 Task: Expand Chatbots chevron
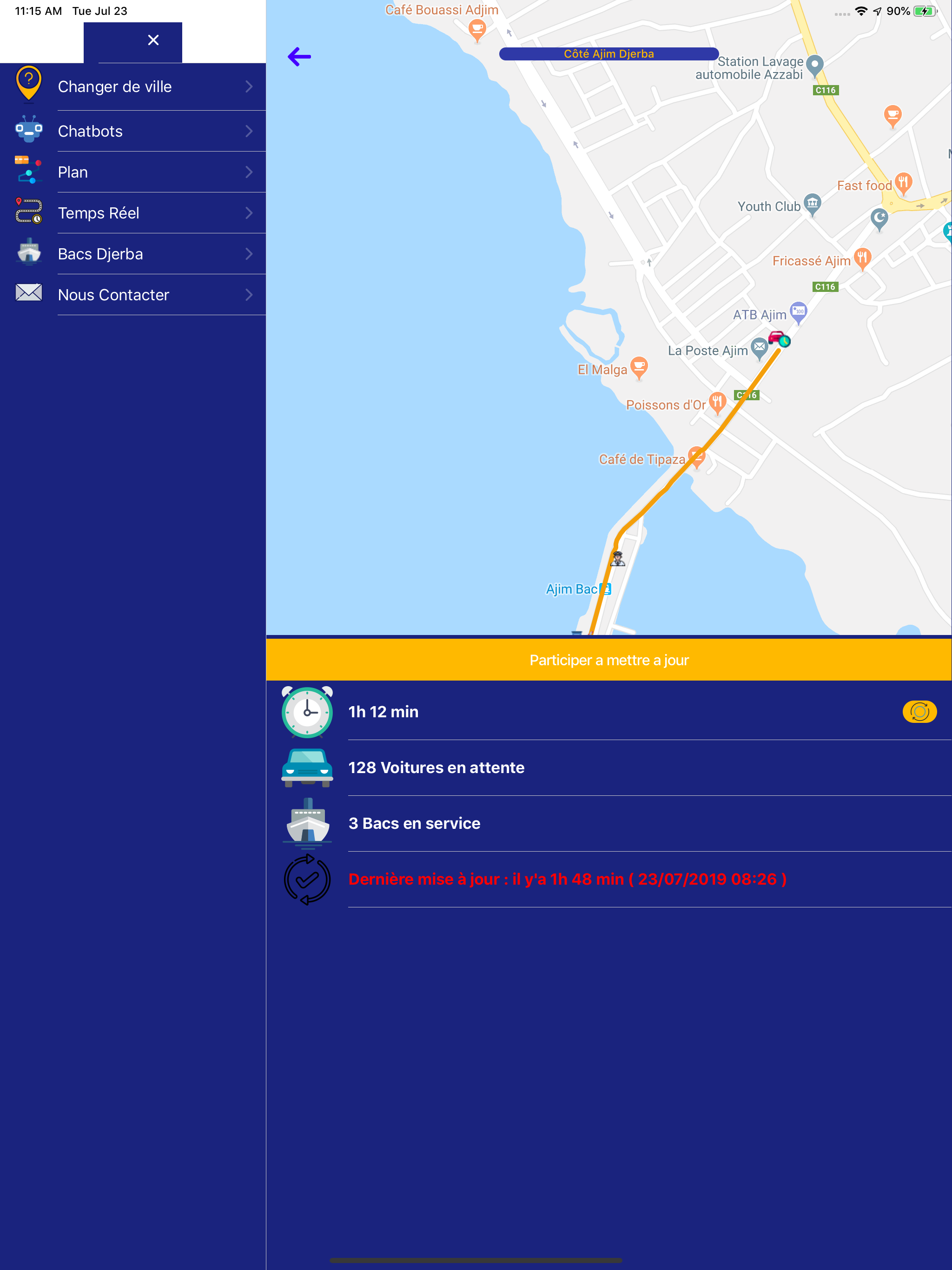pos(249,131)
